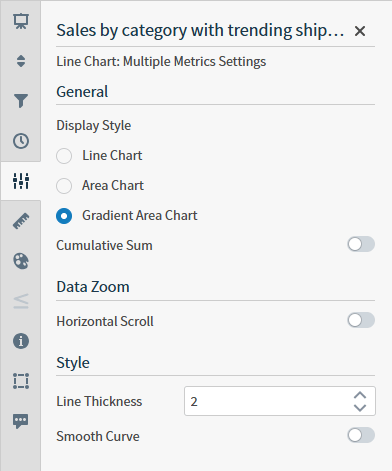Click the 'Line Thickness' label text
The width and height of the screenshot is (392, 471).
[x=99, y=401]
